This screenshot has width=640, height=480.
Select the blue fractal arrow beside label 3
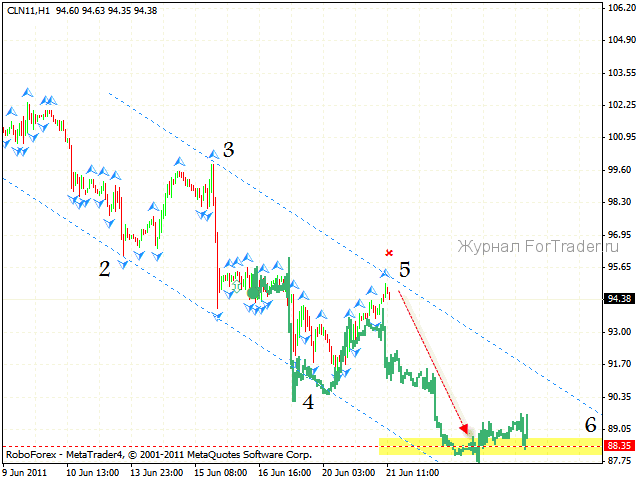pos(213,154)
